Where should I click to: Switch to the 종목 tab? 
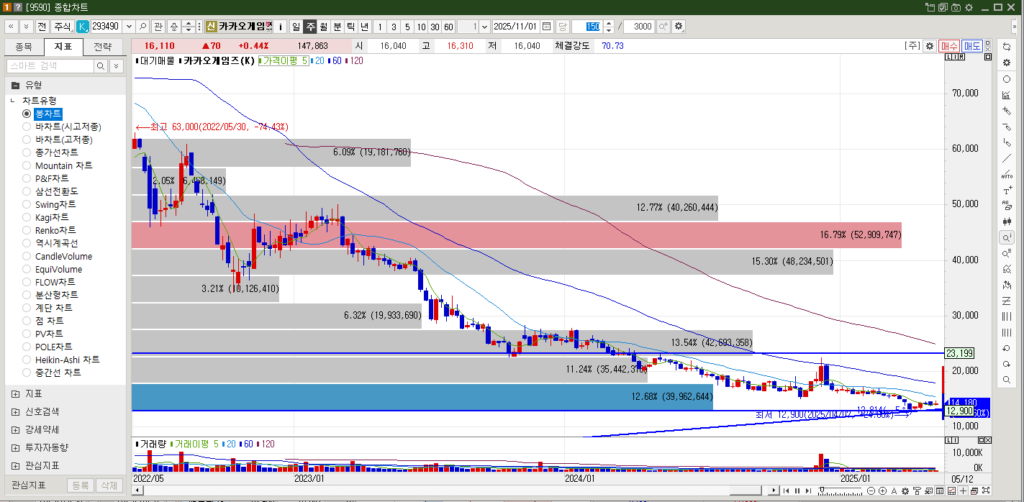point(23,46)
